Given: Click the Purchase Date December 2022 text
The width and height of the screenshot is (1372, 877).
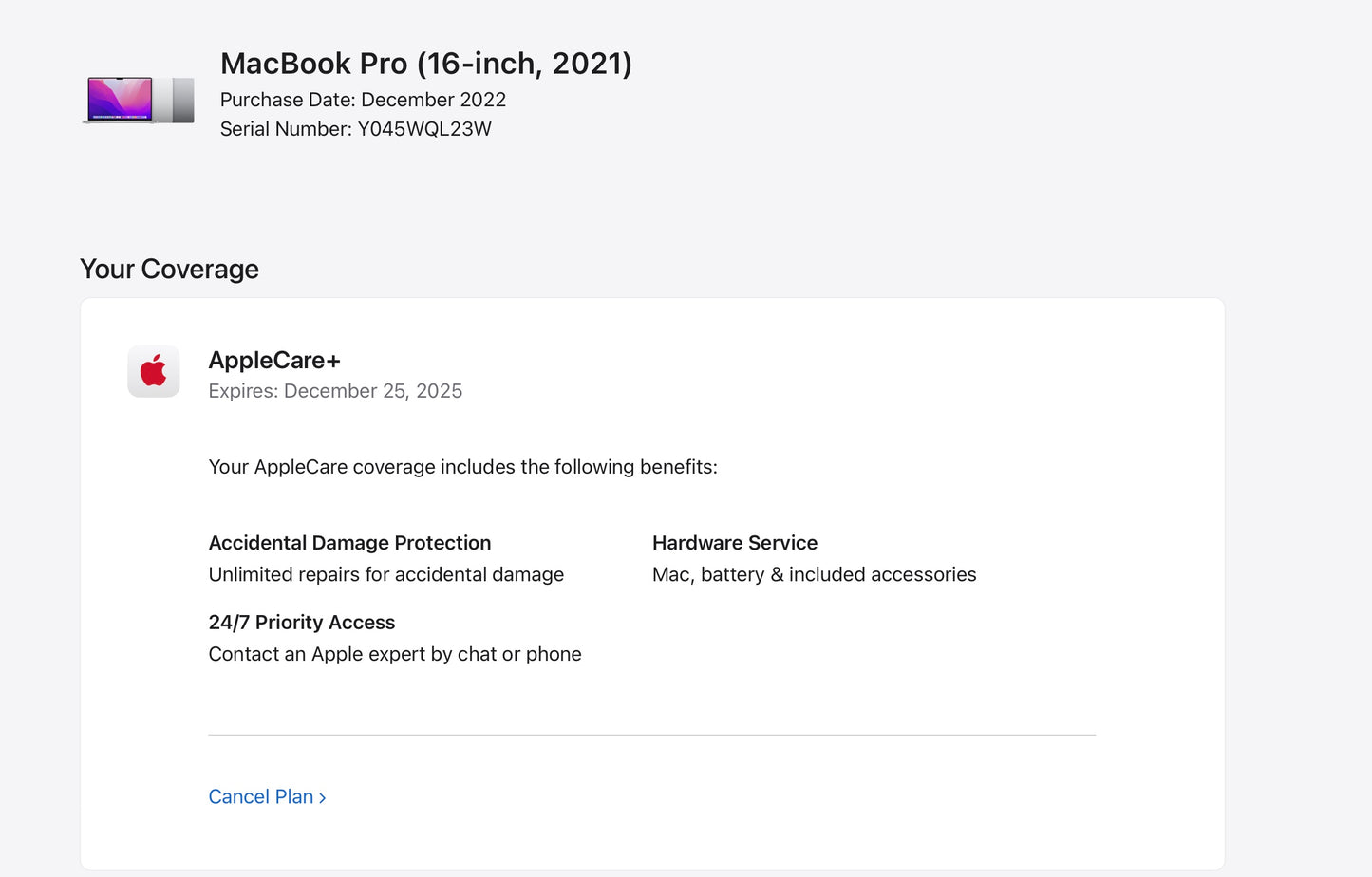Looking at the screenshot, I should click(x=363, y=100).
